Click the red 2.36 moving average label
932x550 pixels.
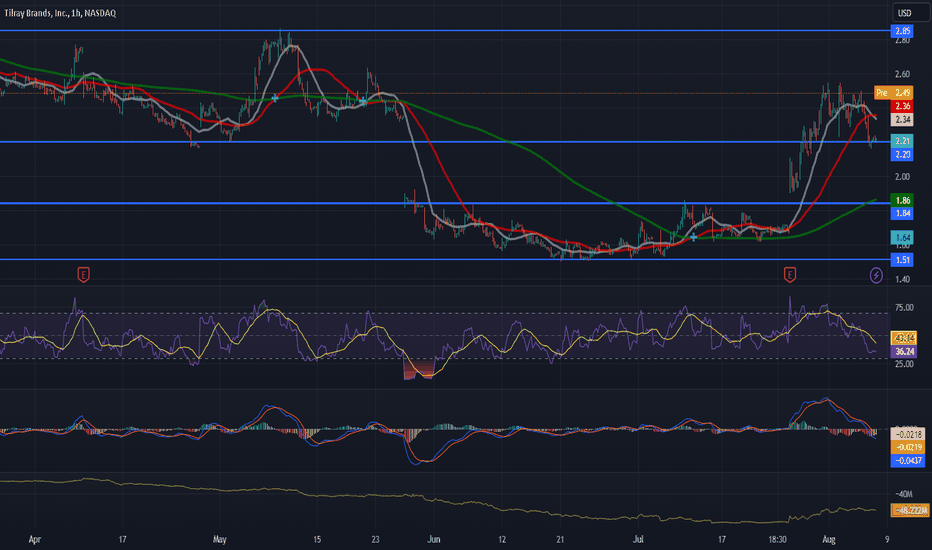[x=902, y=106]
